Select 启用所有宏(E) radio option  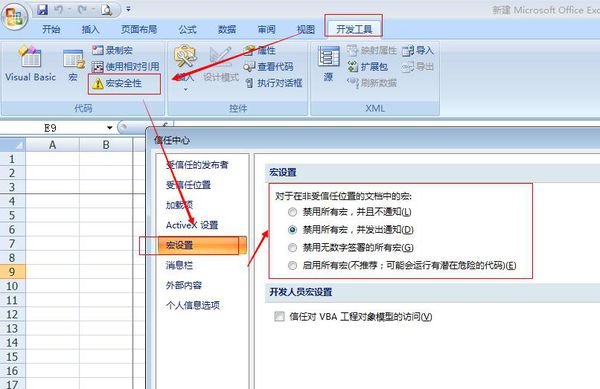coord(292,265)
